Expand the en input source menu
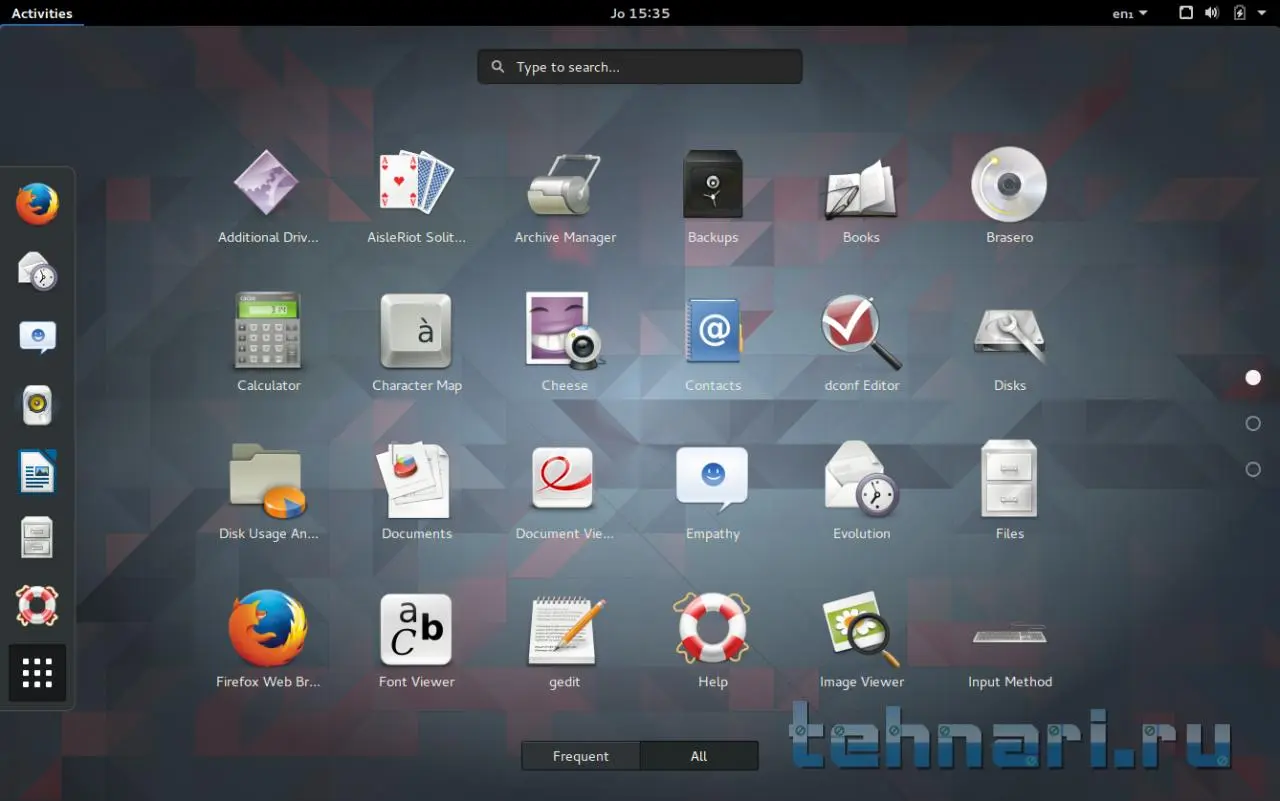Viewport: 1280px width, 801px height. point(1130,13)
